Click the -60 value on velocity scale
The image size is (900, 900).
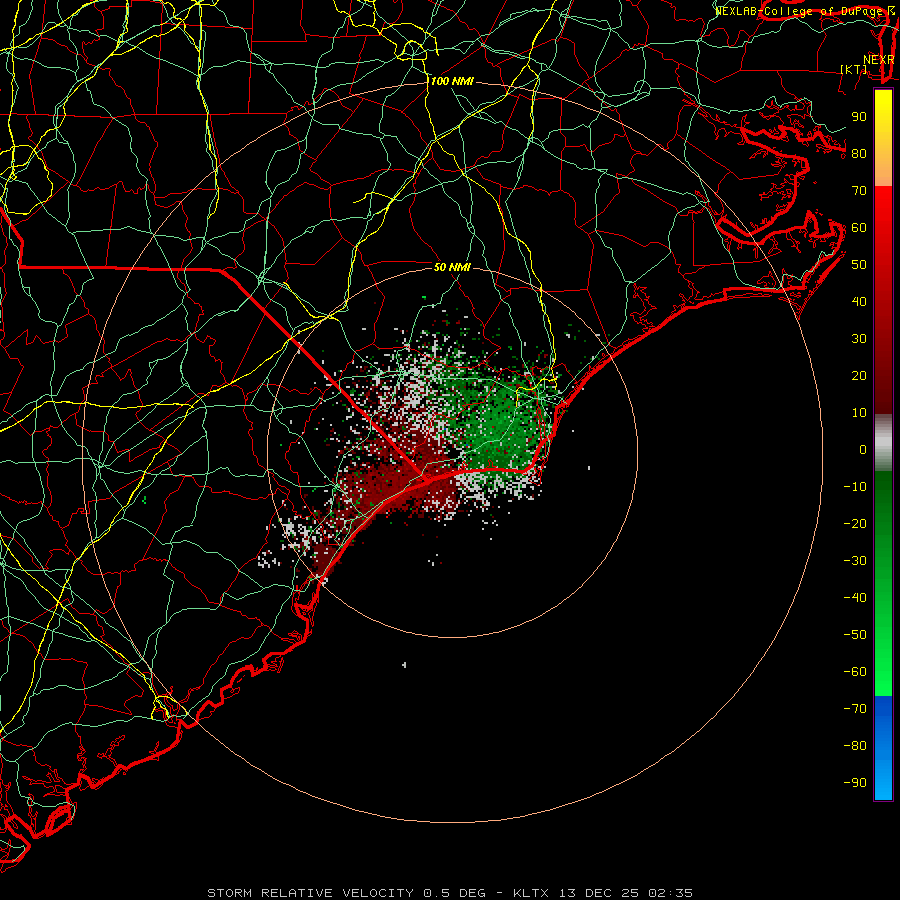pyautogui.click(x=855, y=672)
